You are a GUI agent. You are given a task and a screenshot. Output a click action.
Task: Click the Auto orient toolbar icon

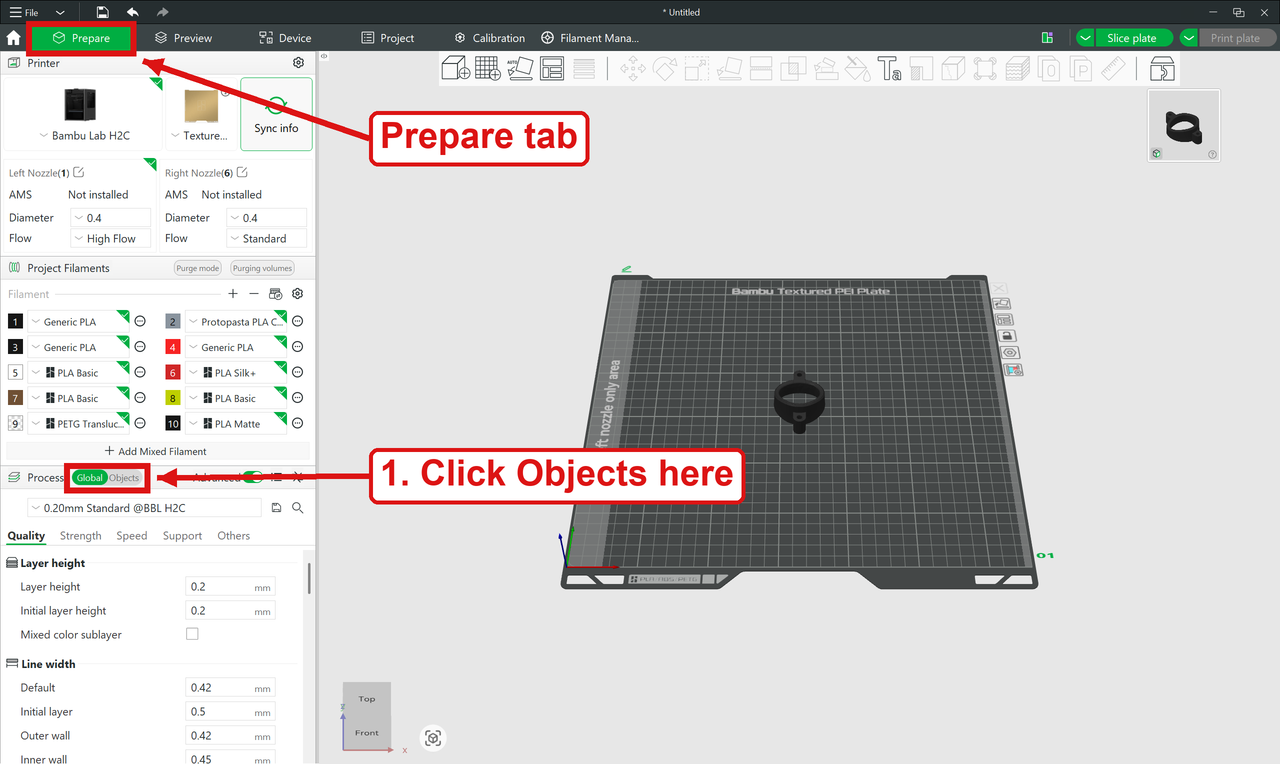[x=520, y=68]
